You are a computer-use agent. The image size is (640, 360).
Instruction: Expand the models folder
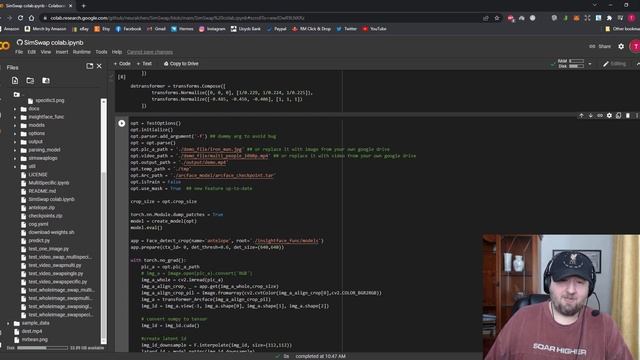tap(15, 125)
